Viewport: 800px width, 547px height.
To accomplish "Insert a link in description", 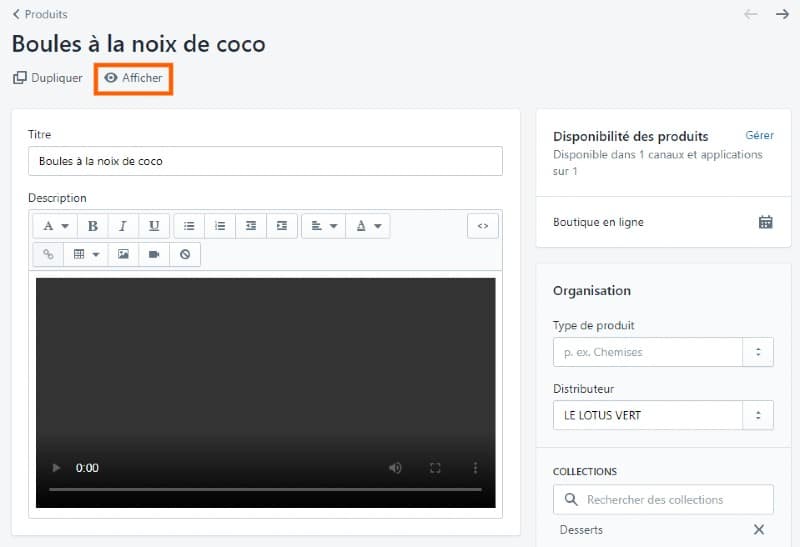I will (48, 254).
